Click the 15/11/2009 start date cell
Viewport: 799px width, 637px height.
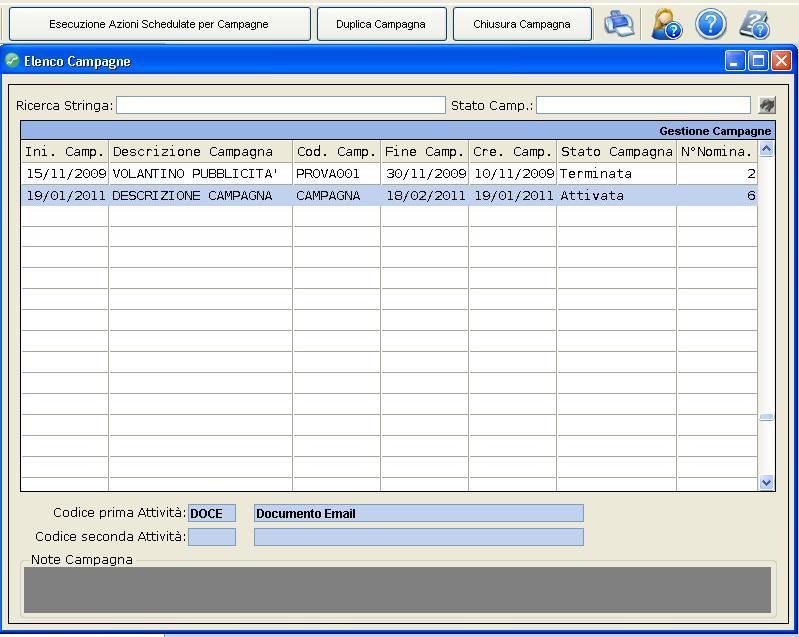point(65,174)
